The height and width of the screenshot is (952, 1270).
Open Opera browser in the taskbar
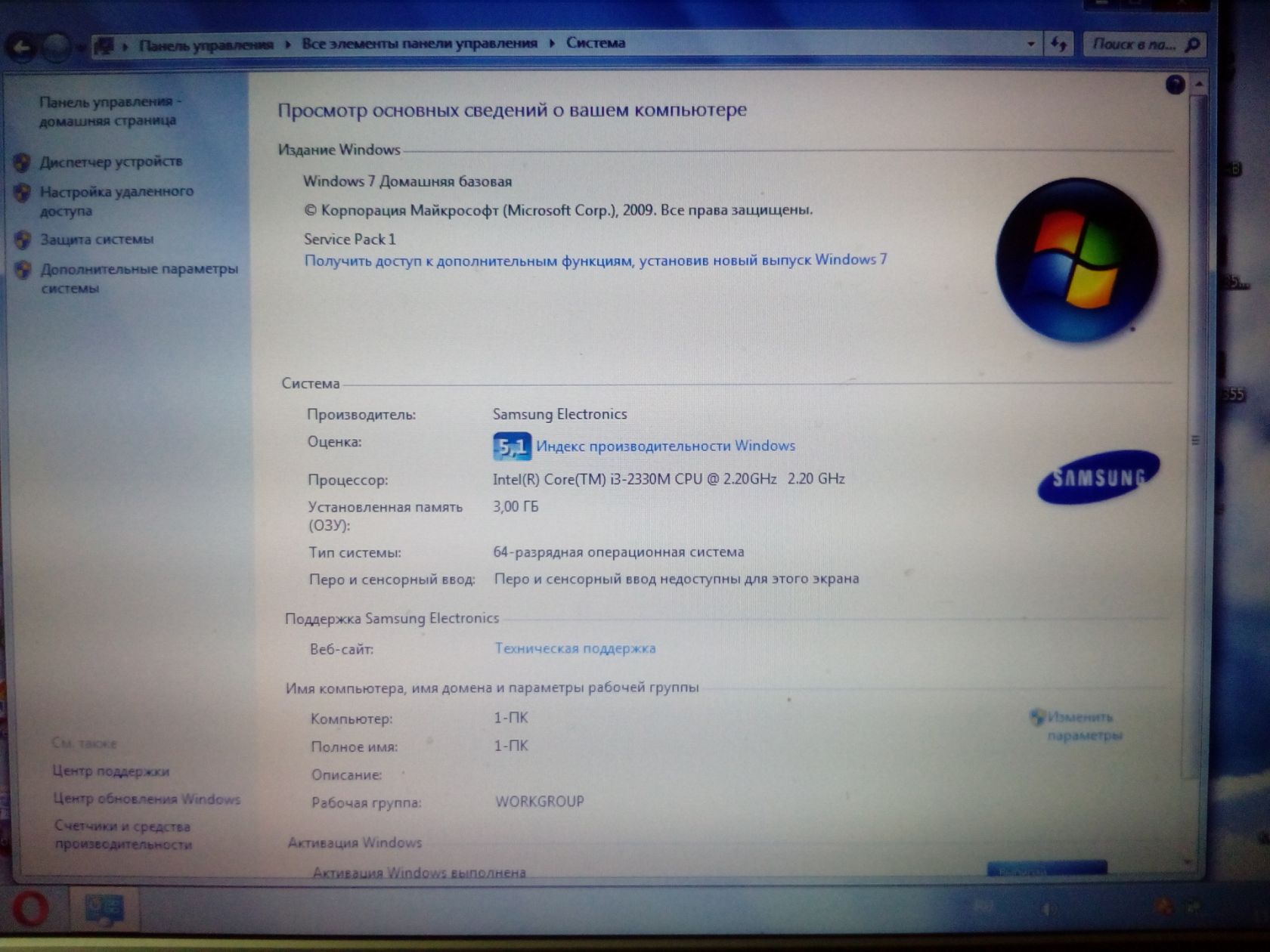pos(29,910)
